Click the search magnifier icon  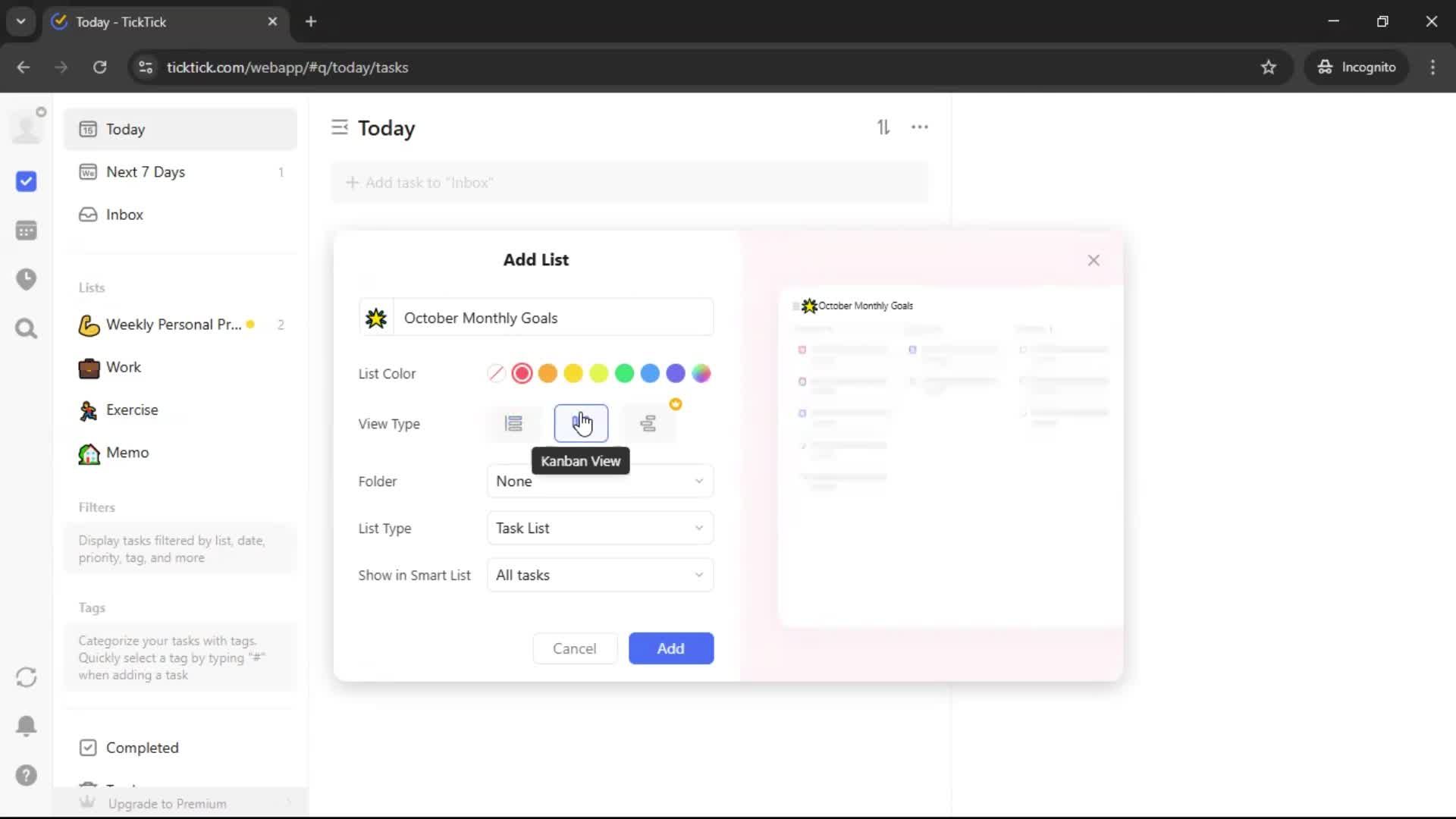click(27, 328)
